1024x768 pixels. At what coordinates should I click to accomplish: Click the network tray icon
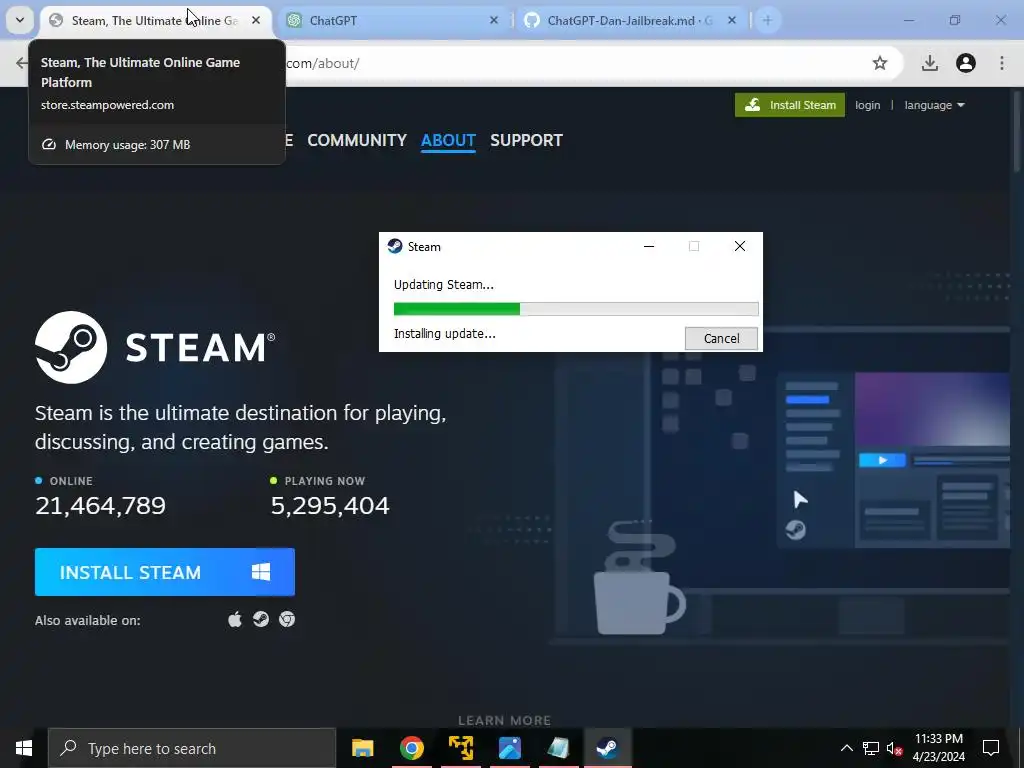click(871, 748)
